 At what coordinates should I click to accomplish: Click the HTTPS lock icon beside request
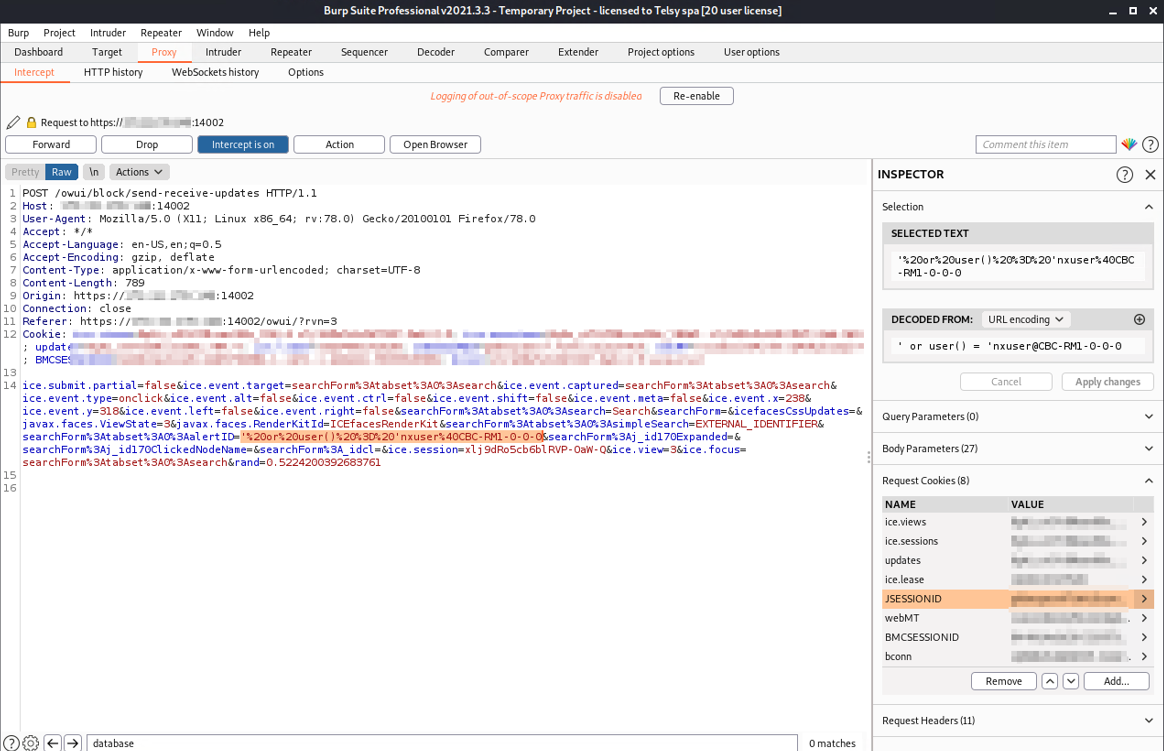pos(31,122)
